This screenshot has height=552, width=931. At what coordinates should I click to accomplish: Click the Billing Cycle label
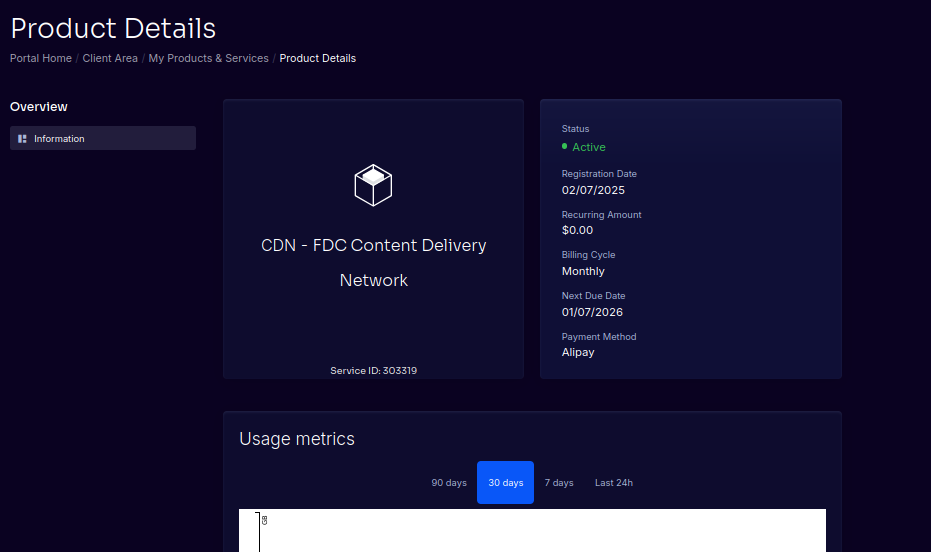pos(588,255)
